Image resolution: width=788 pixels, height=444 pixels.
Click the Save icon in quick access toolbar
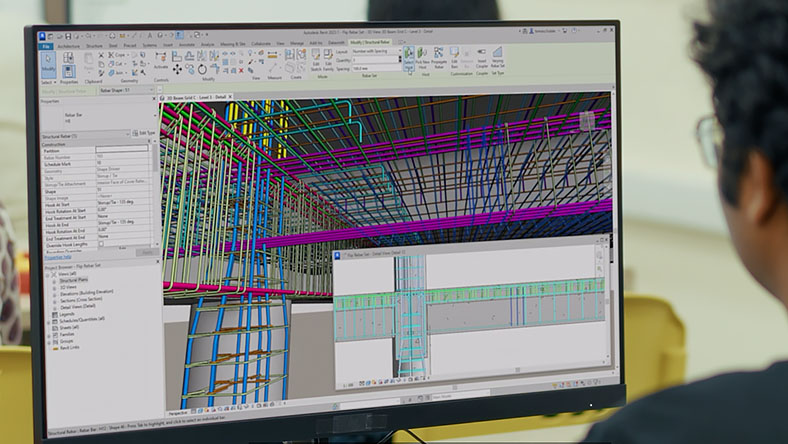[68, 36]
